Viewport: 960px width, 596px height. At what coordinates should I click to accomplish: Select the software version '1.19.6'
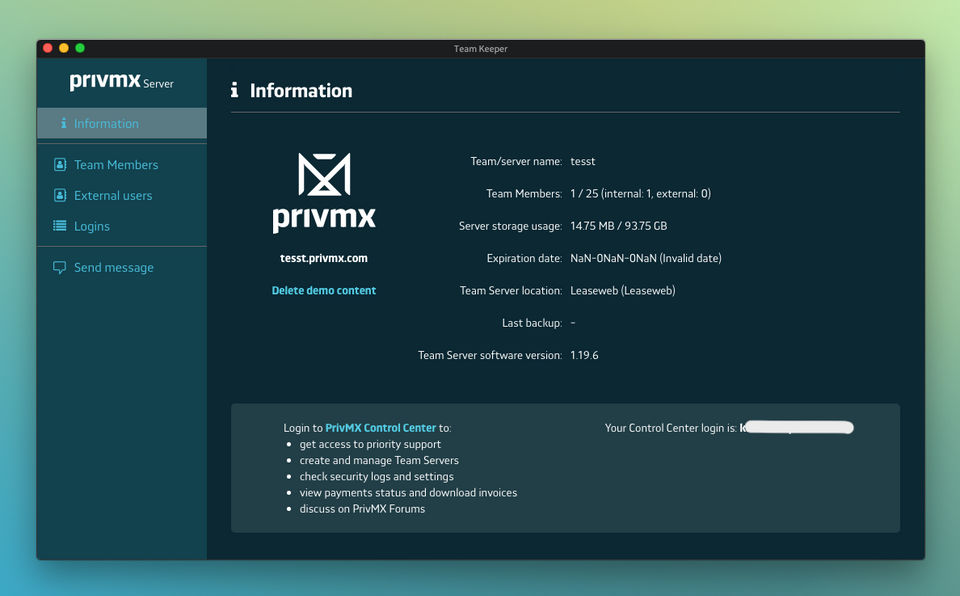coord(584,355)
